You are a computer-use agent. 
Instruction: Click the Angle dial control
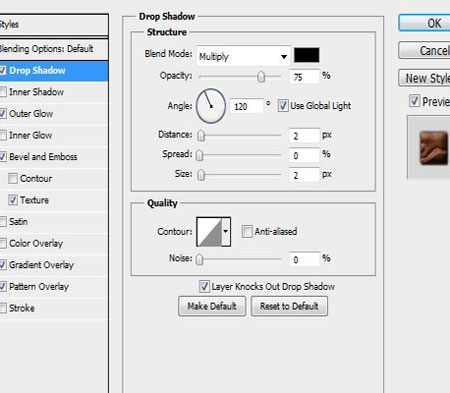(211, 106)
